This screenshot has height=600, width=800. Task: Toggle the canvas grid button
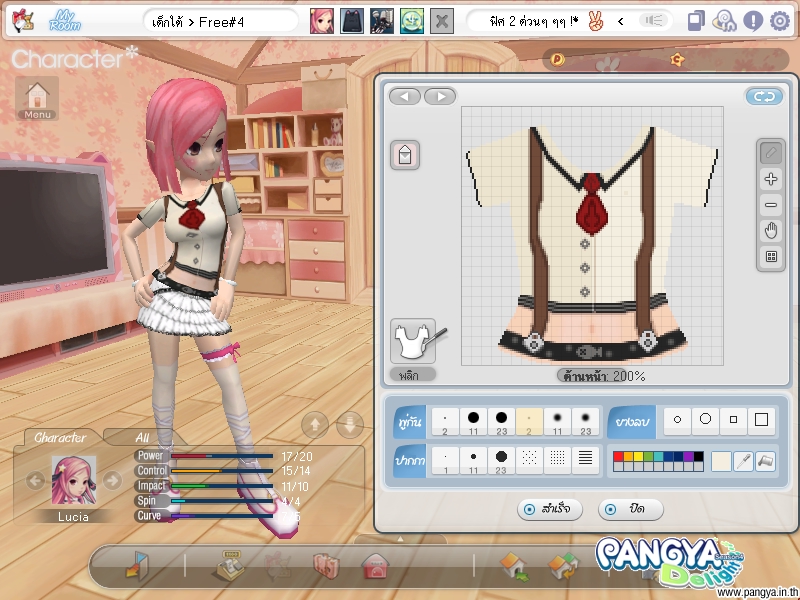[771, 257]
